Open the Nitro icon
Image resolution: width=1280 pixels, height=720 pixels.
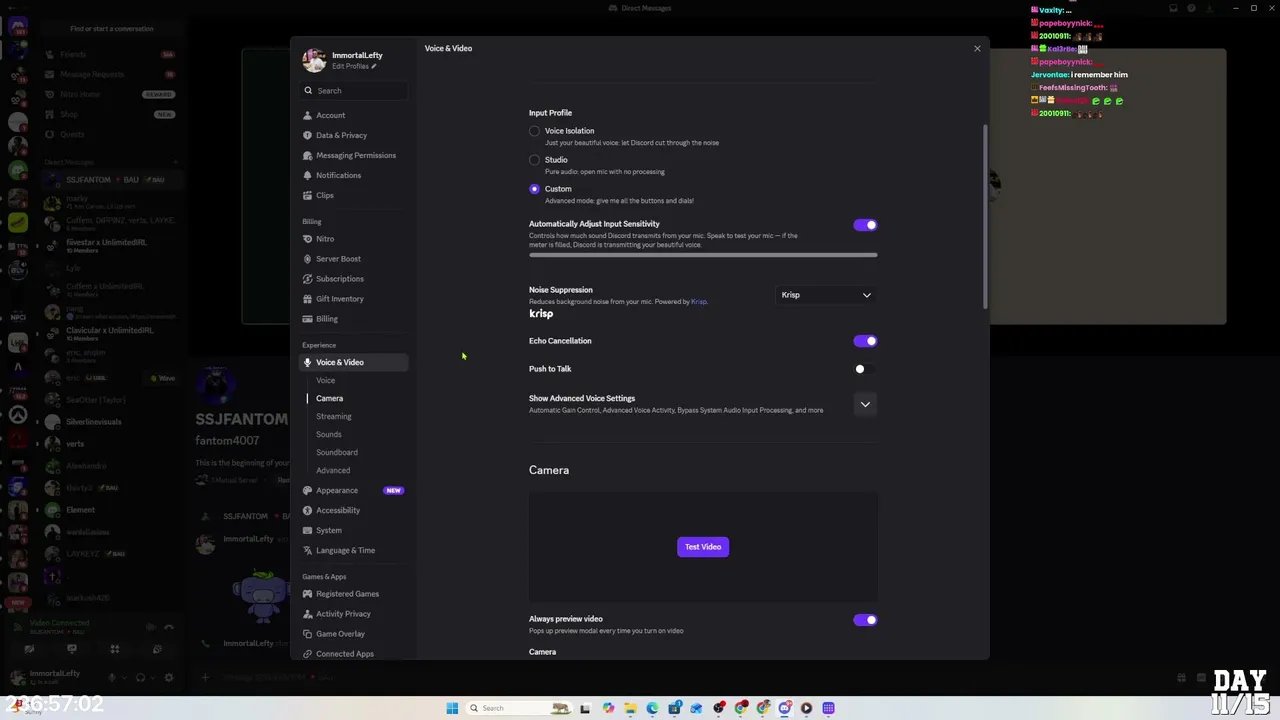point(308,239)
